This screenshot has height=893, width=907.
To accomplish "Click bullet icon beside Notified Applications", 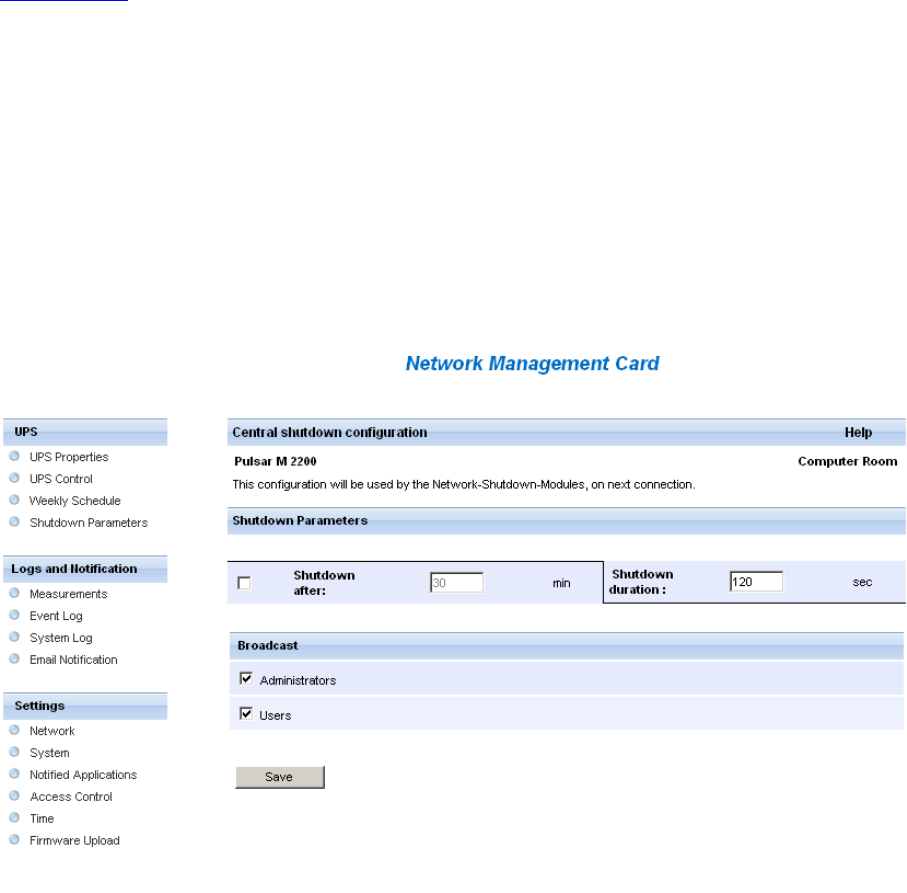I will click(x=14, y=774).
